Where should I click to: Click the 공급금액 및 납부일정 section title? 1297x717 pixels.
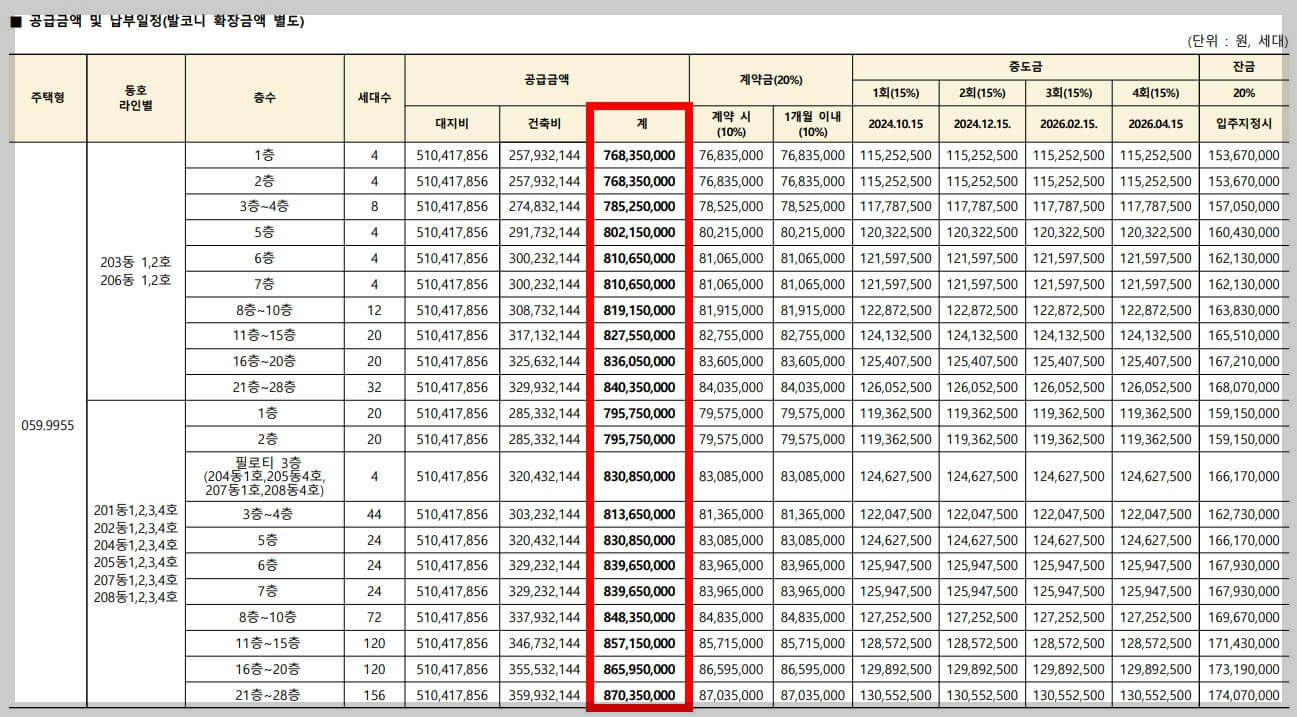coord(156,21)
